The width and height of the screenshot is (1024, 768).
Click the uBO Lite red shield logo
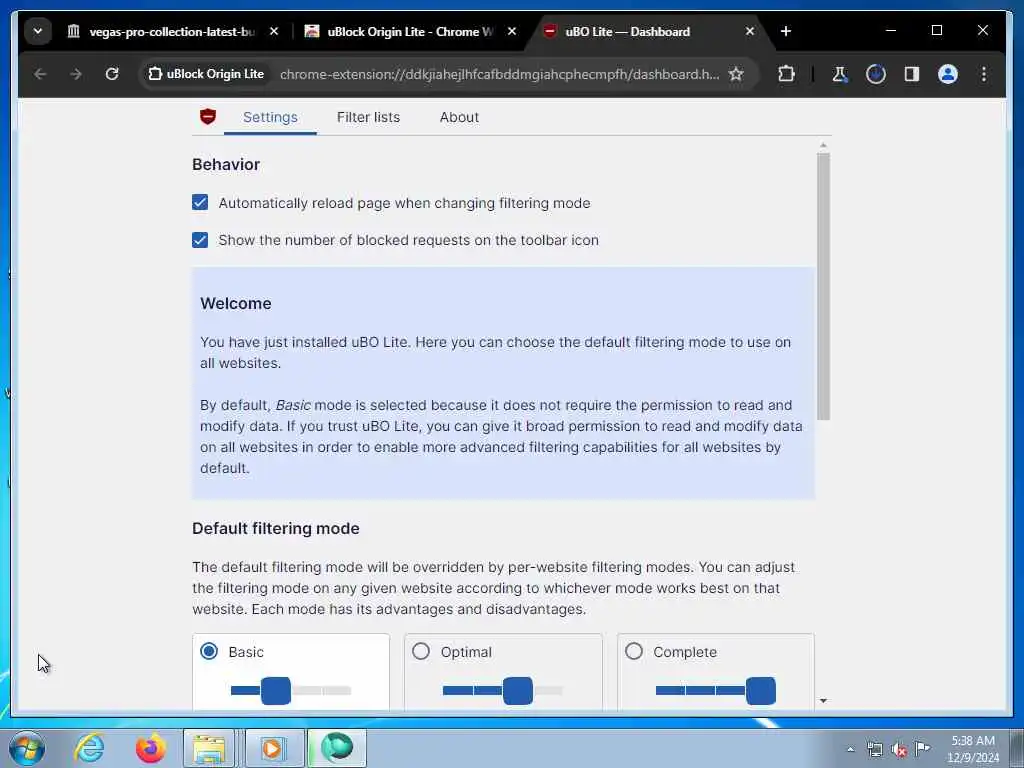tap(208, 117)
